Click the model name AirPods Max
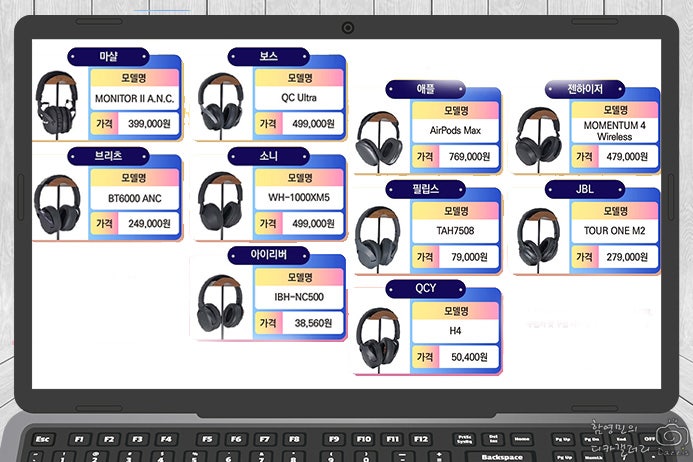The height and width of the screenshot is (462, 693). click(455, 130)
